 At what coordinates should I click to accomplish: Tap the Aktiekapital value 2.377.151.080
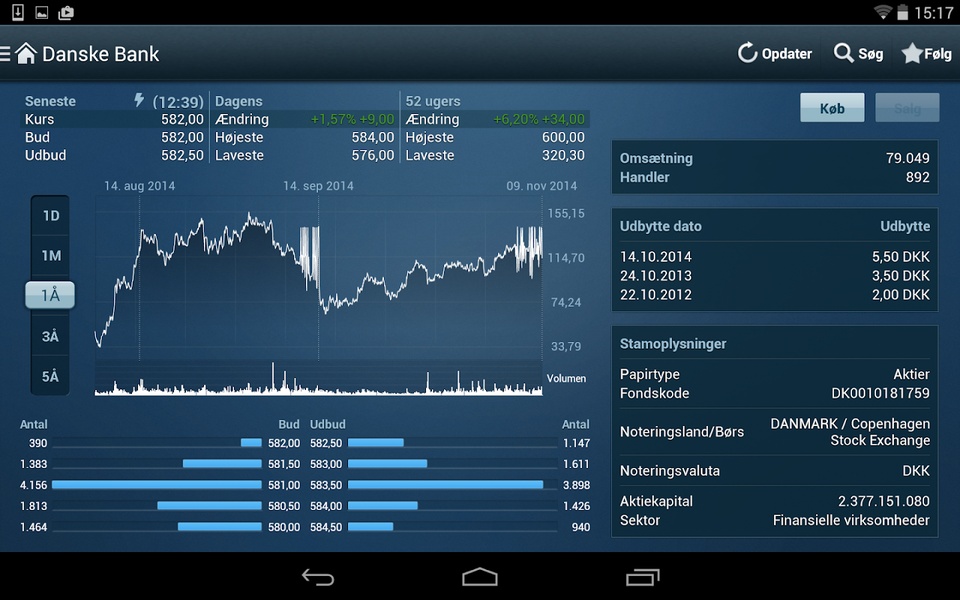[883, 501]
